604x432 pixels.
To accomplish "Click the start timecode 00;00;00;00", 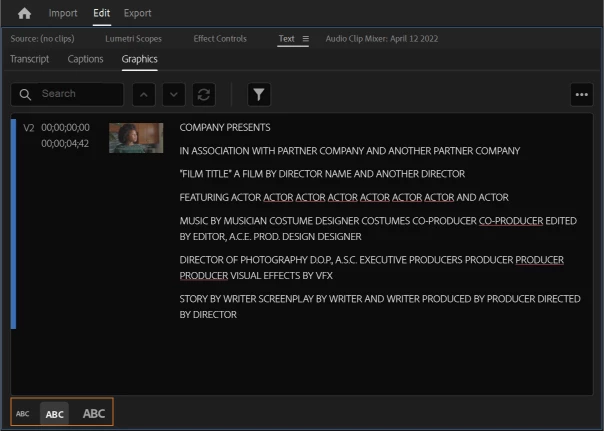I will pos(65,128).
